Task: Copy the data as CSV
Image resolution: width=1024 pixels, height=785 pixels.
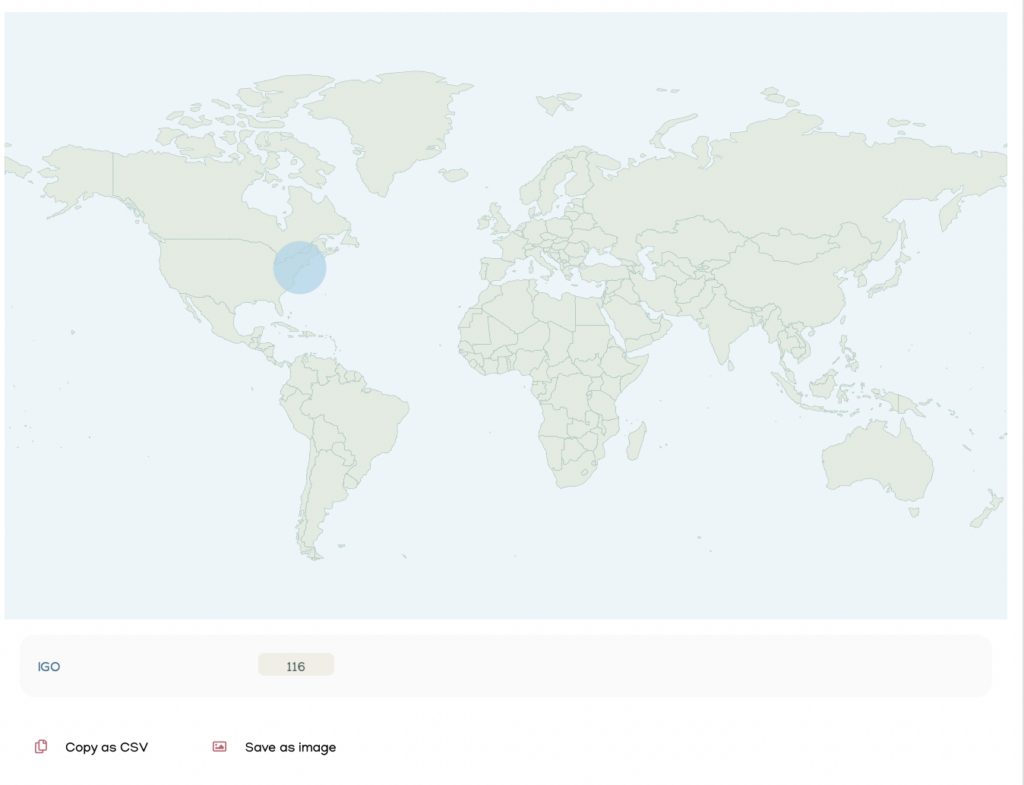Action: (x=106, y=747)
